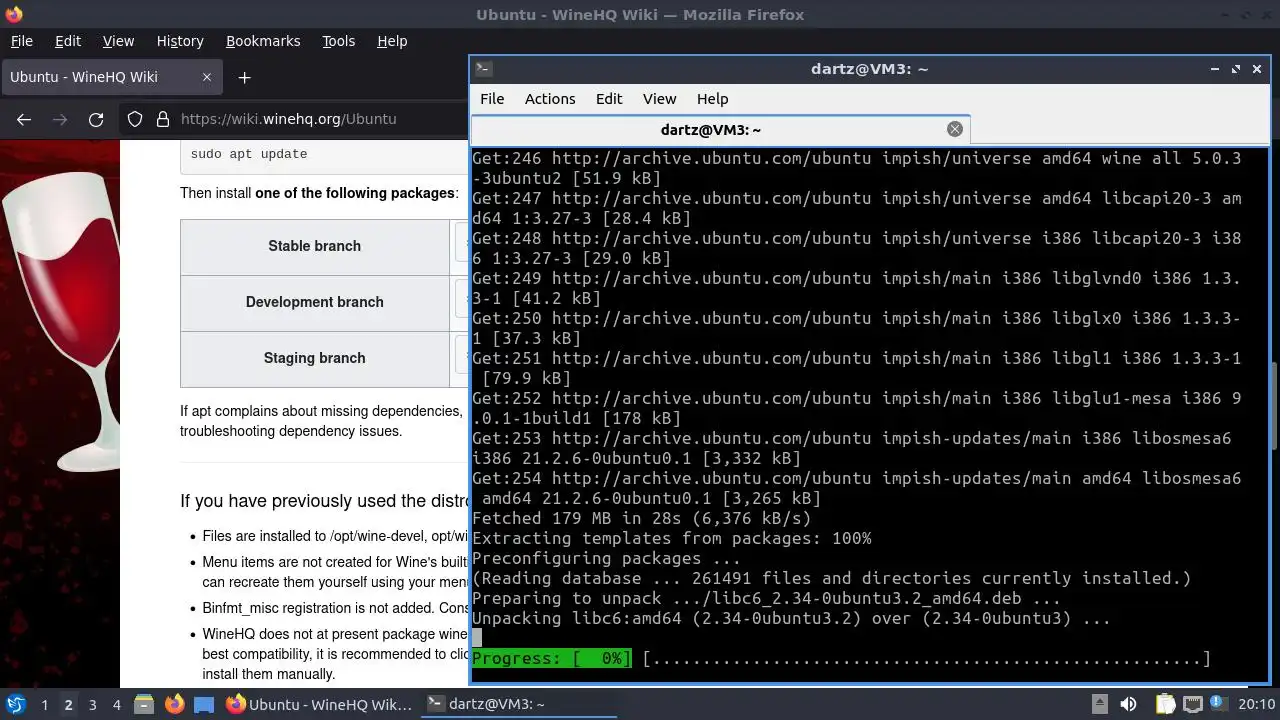This screenshot has width=1280, height=720.
Task: Switch to workspace 3
Action: pos(92,704)
